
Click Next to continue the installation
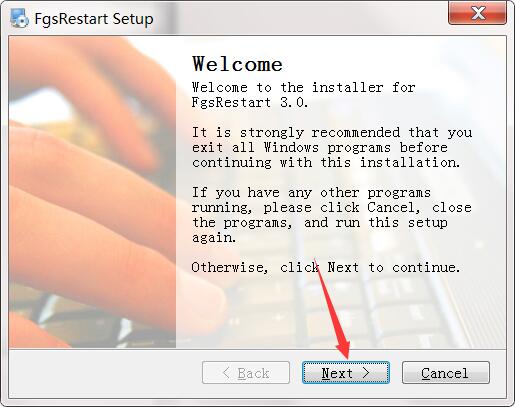[x=346, y=373]
